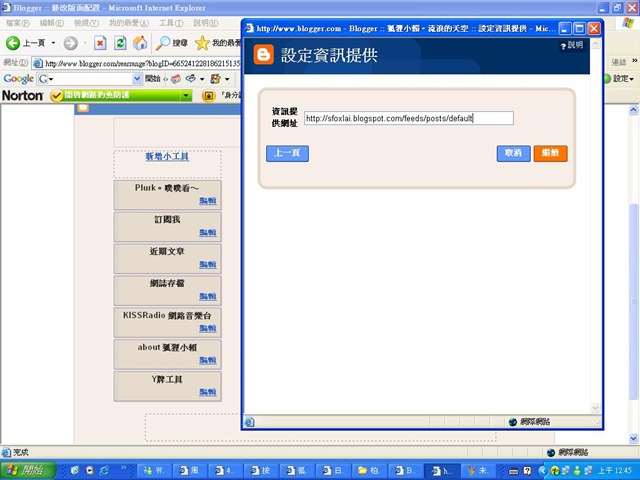
Task: Click the Google toolbar news icon
Action: point(176,79)
